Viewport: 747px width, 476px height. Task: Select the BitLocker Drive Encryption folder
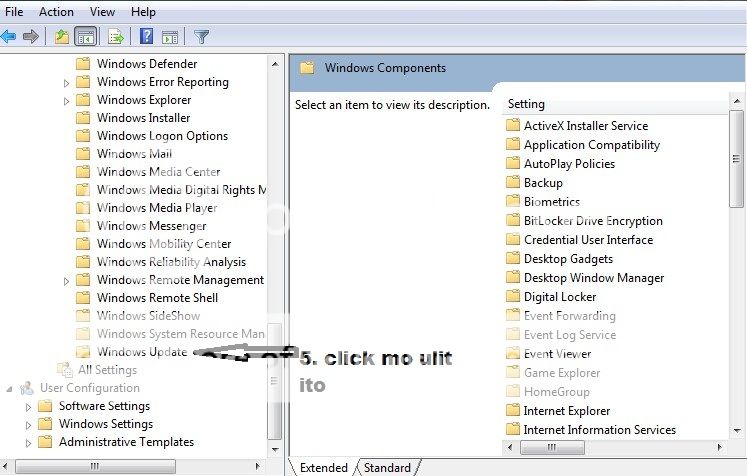pyautogui.click(x=593, y=221)
